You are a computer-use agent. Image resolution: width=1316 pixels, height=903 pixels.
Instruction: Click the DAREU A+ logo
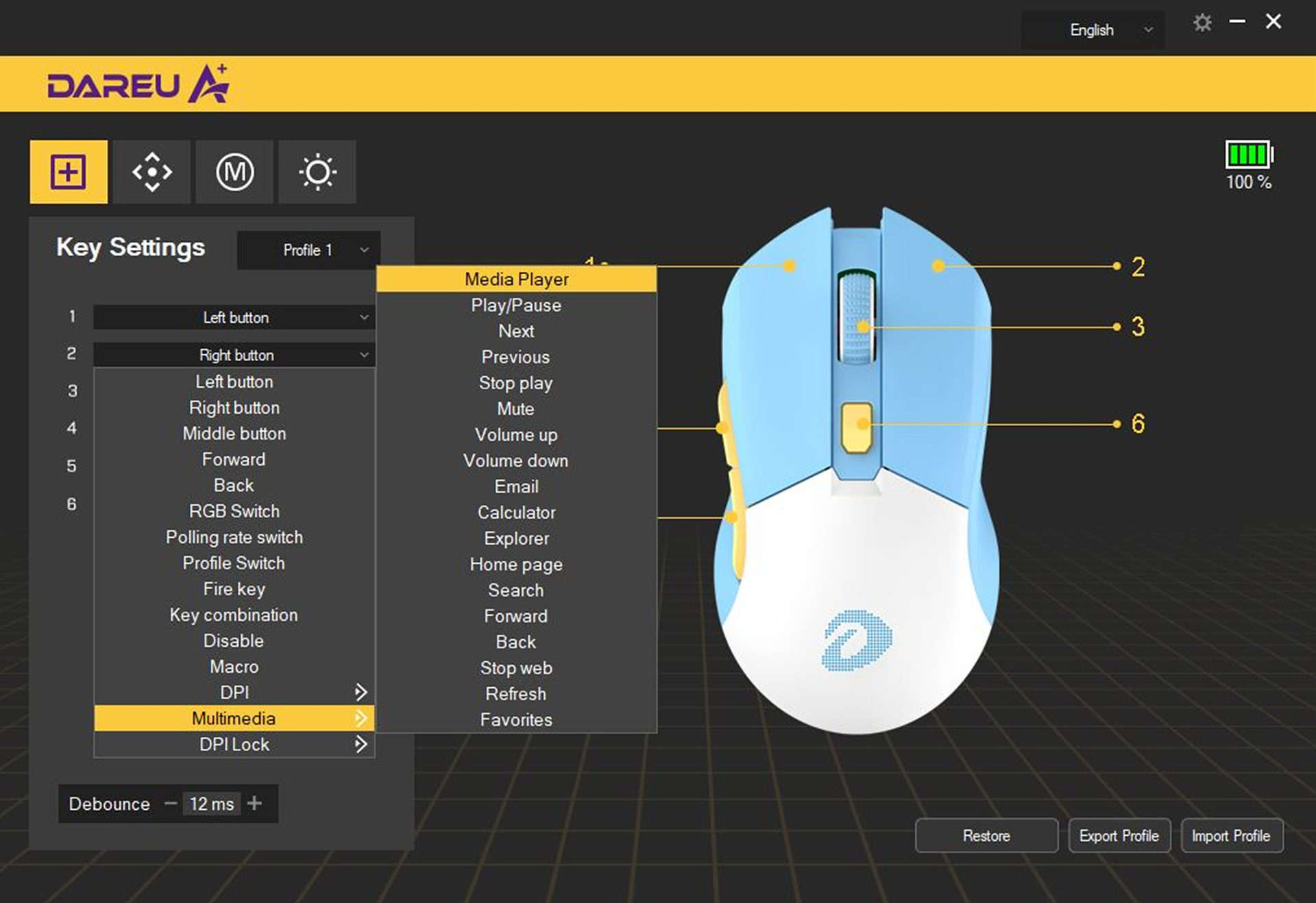[x=138, y=84]
